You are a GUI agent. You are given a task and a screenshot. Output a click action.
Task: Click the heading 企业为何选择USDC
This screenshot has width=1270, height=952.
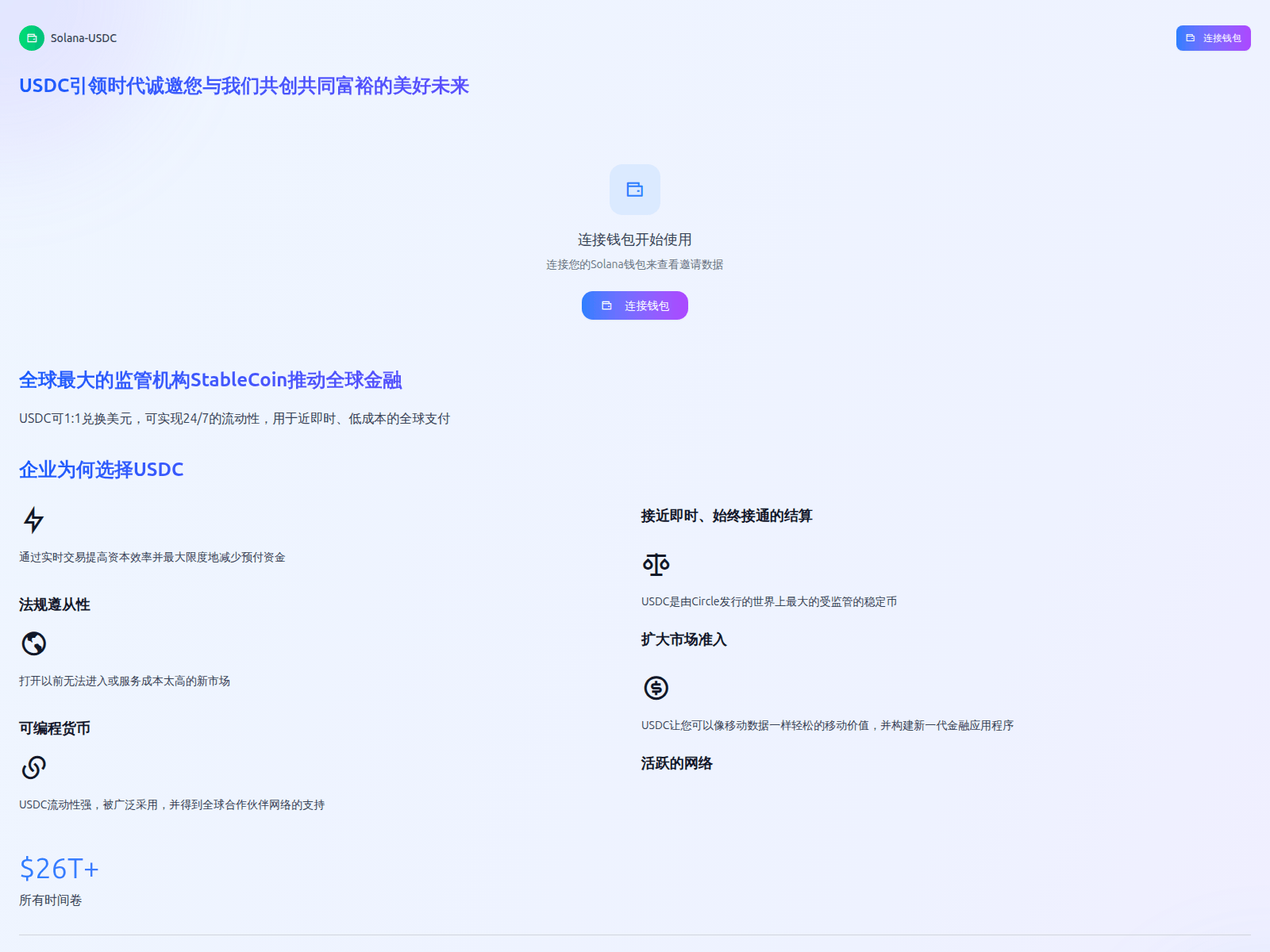pos(102,470)
